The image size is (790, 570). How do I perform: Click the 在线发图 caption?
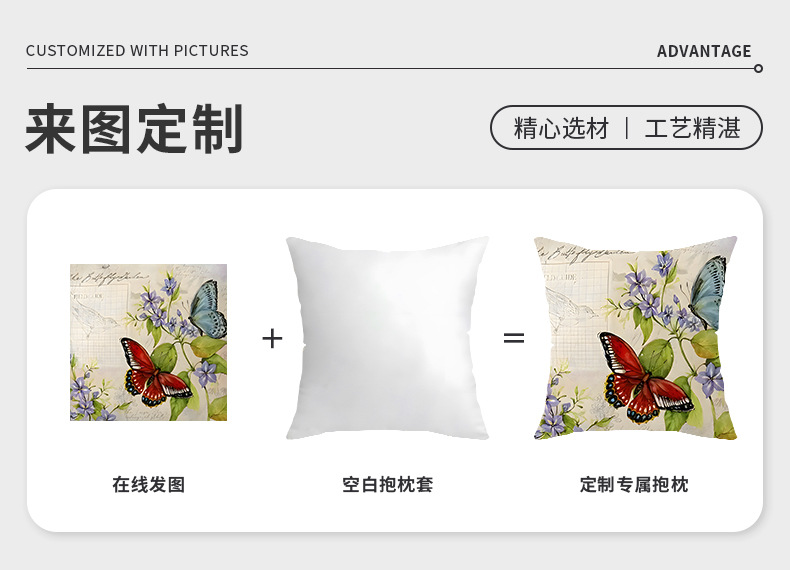pos(149,484)
